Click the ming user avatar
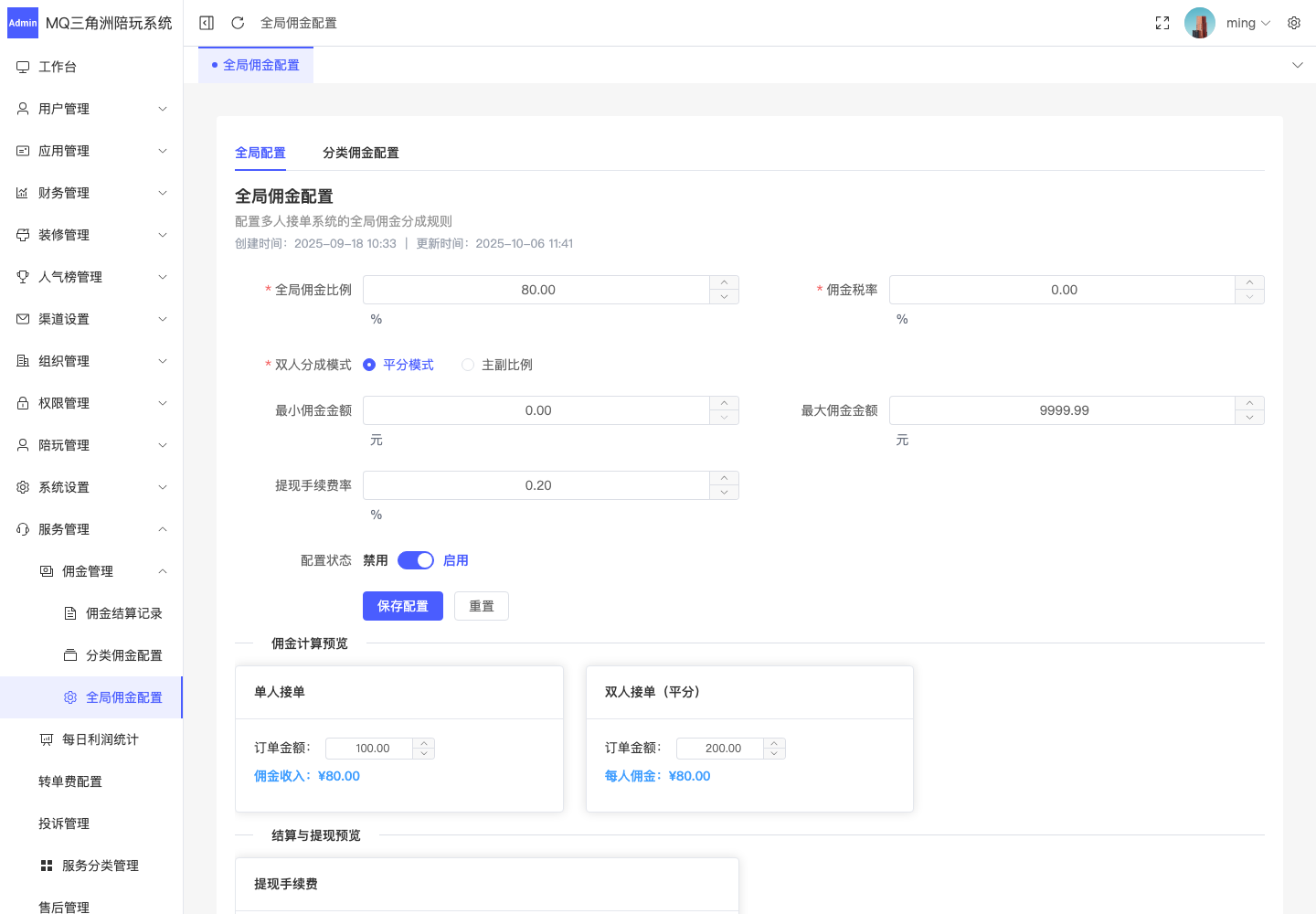This screenshot has height=914, width=1316. (1200, 23)
